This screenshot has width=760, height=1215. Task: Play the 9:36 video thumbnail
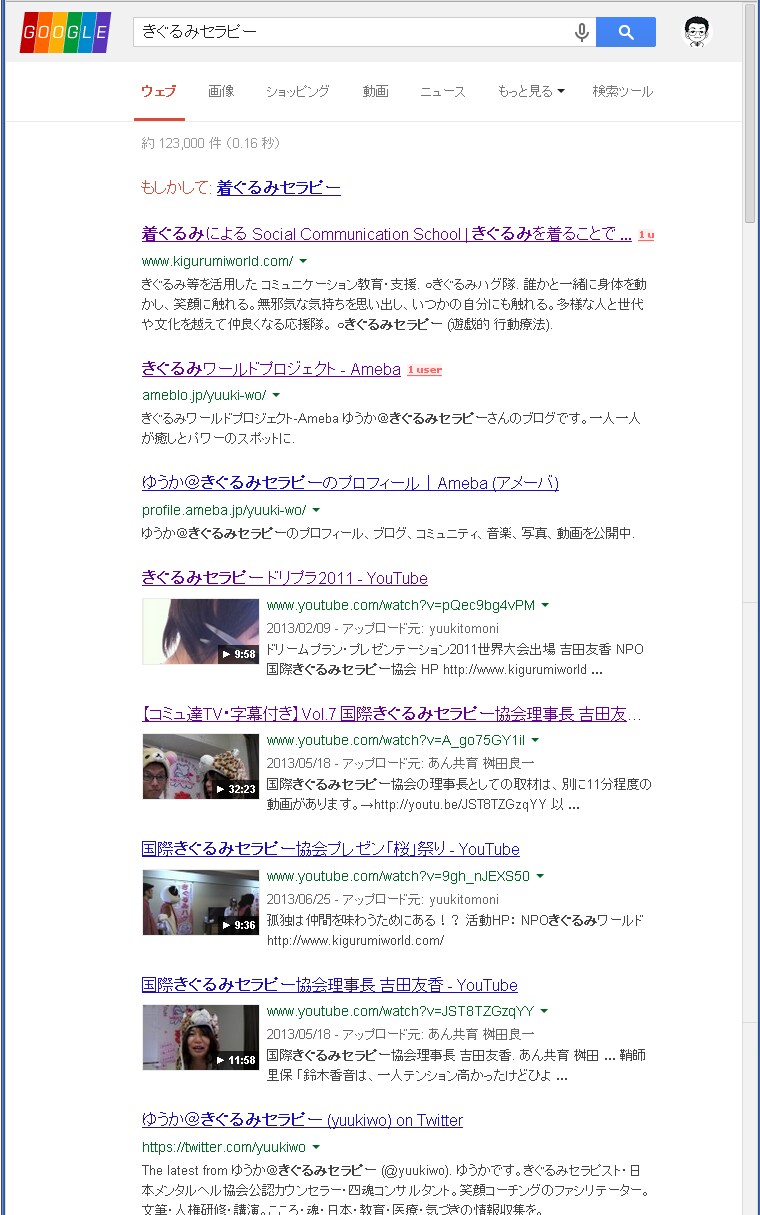(200, 902)
